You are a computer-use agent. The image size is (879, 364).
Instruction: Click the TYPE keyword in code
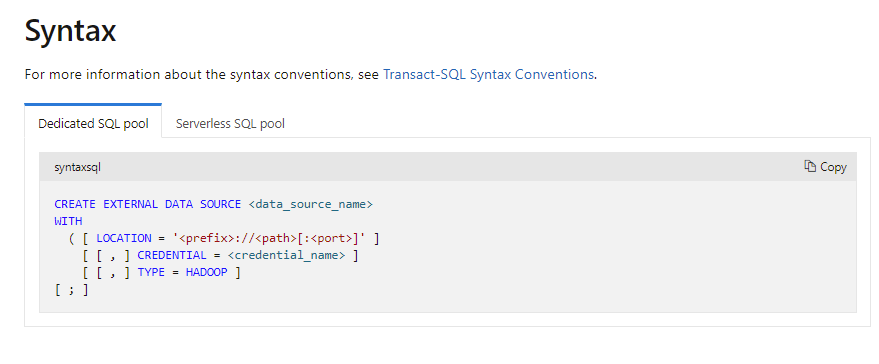tap(151, 273)
